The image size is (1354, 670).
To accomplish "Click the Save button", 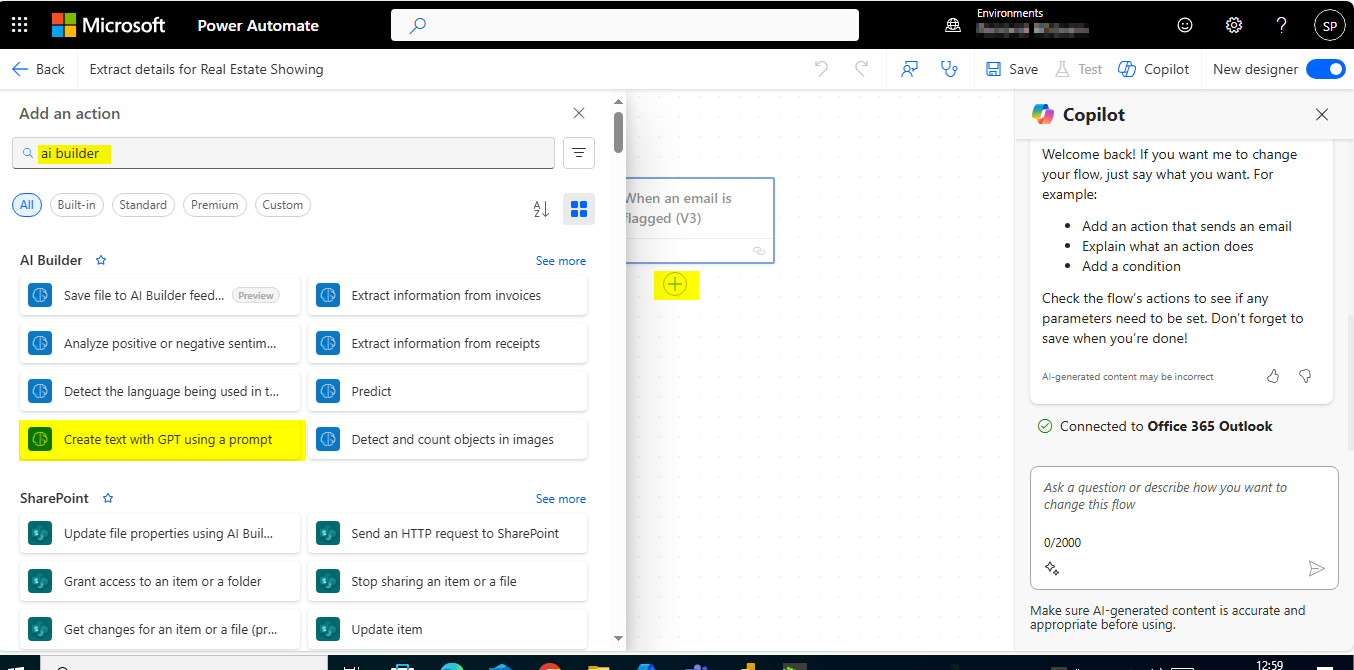I will (1012, 69).
